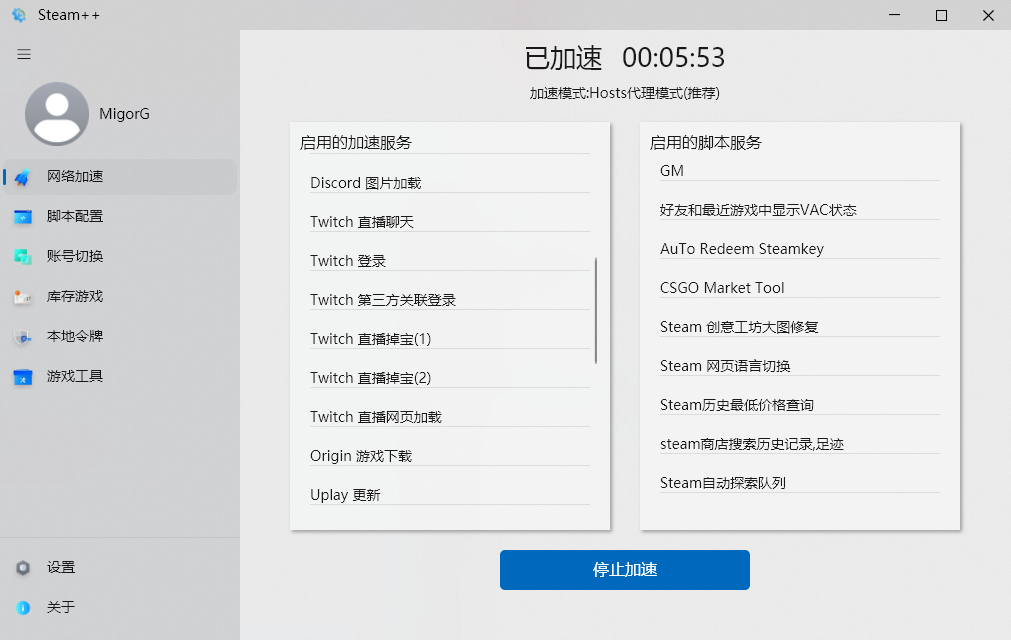Open the 脚本配置 script configuration icon
This screenshot has width=1011, height=640.
pos(20,216)
